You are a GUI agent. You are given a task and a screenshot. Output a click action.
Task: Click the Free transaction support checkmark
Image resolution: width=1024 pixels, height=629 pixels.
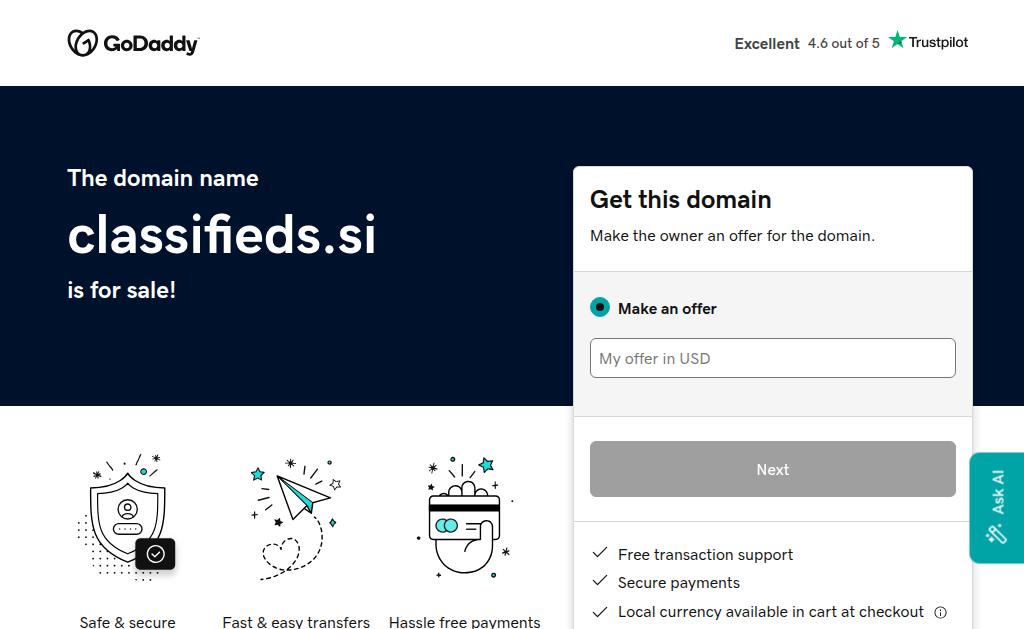(600, 553)
